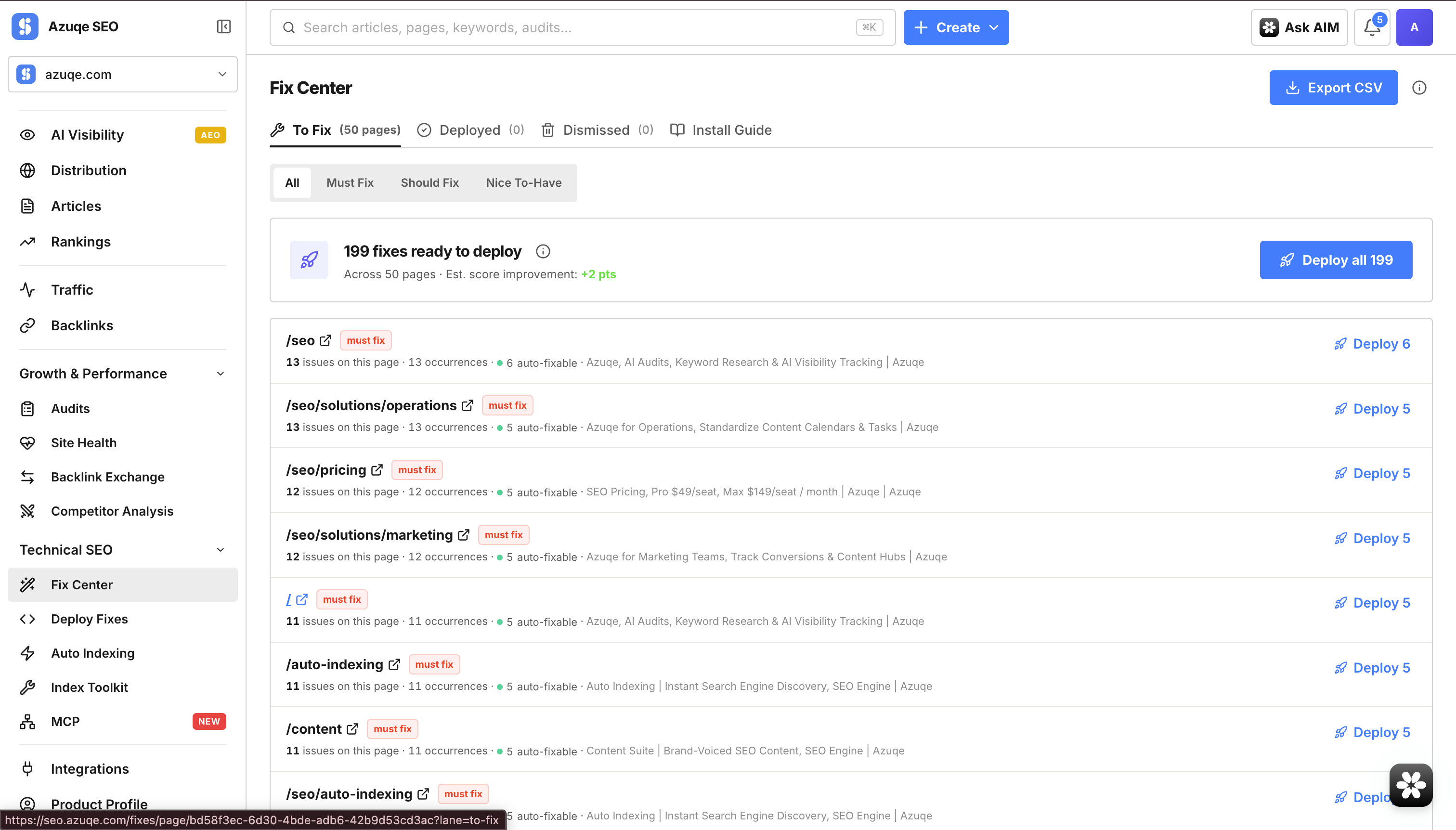This screenshot has width=1456, height=830.
Task: Deploy 6 fixes for /seo
Action: 1372,344
